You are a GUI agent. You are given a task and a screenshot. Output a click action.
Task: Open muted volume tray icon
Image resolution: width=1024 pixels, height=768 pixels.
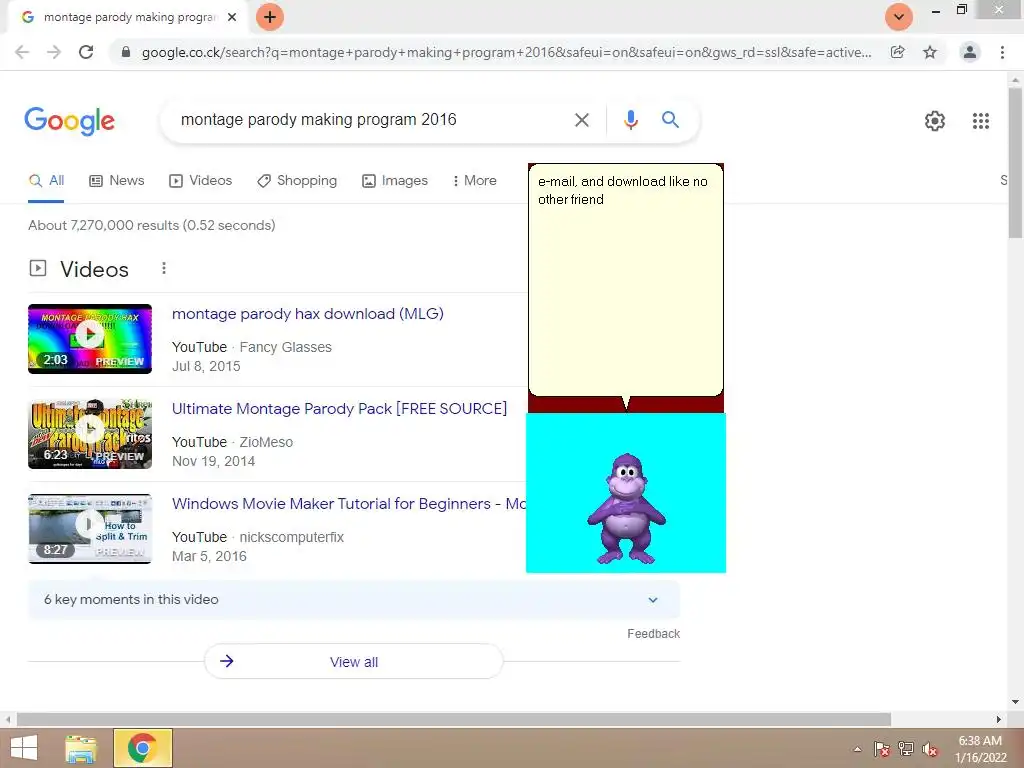[x=929, y=749]
